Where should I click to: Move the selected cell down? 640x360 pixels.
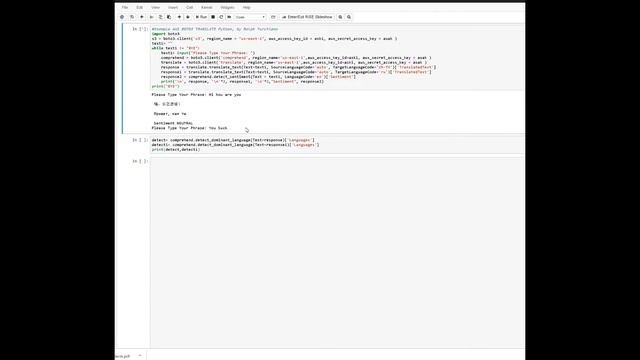(188, 17)
